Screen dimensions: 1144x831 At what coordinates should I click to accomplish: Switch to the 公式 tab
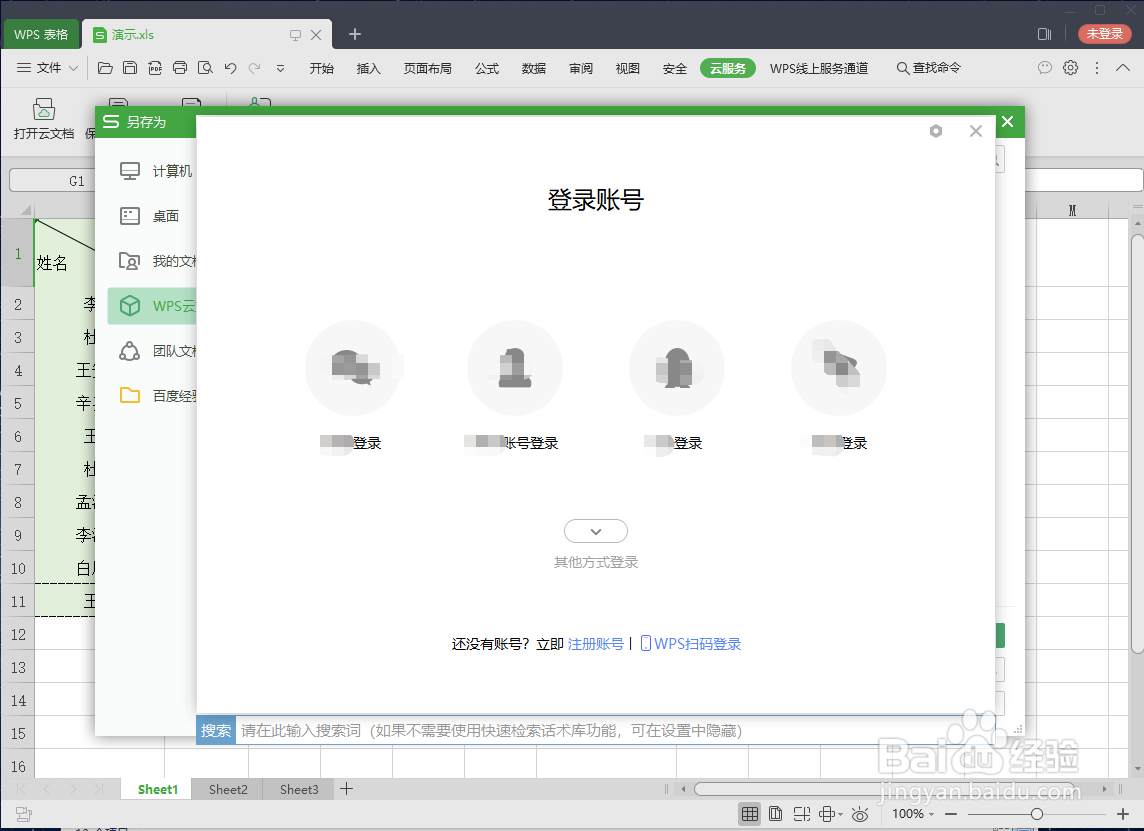pyautogui.click(x=487, y=68)
